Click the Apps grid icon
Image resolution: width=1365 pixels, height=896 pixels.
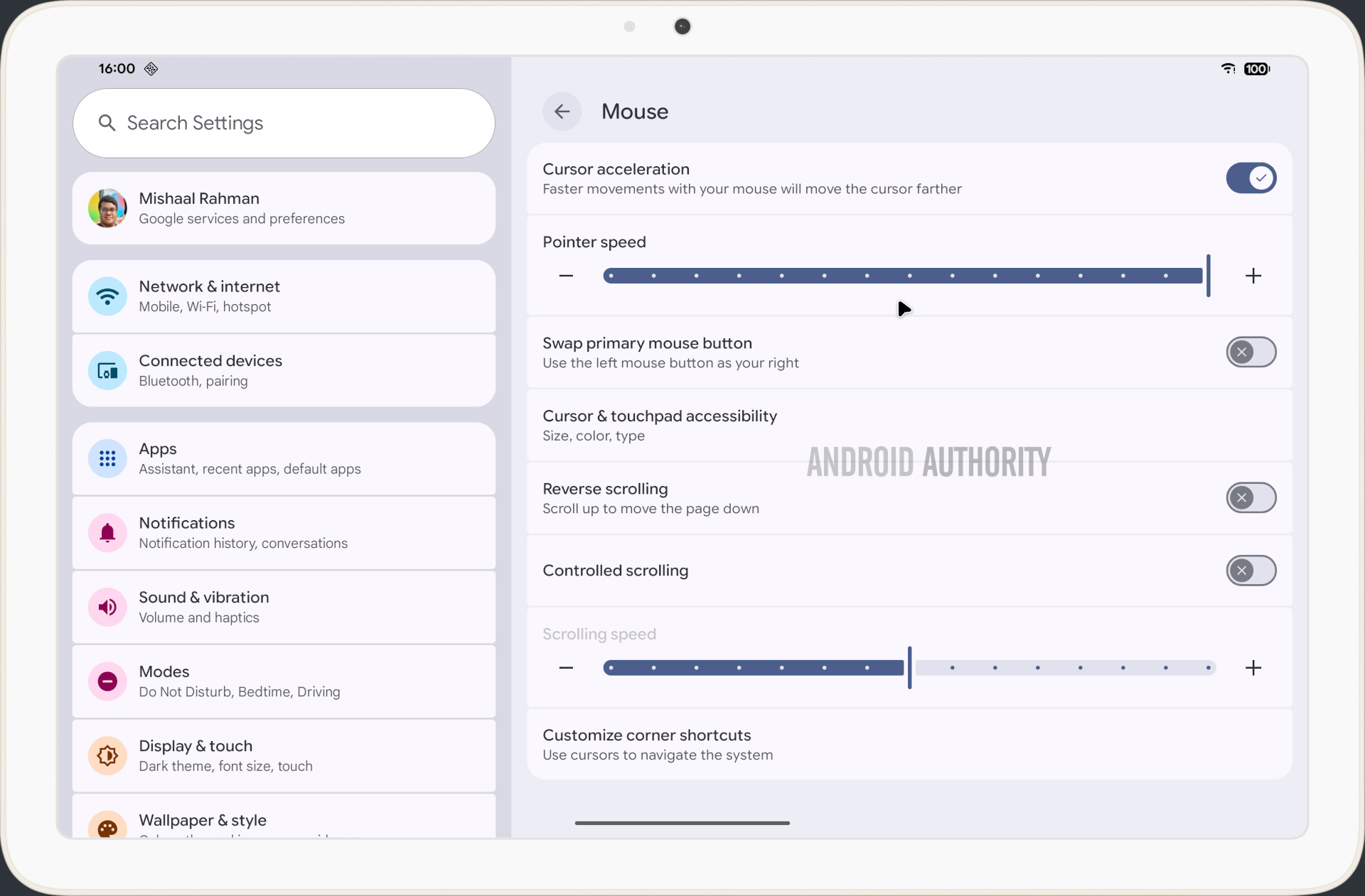pyautogui.click(x=107, y=458)
